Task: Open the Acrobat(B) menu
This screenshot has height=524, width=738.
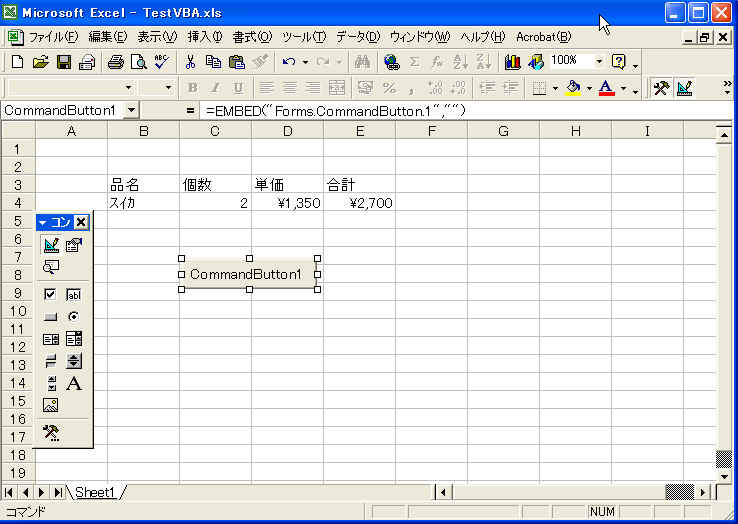Action: tap(544, 37)
